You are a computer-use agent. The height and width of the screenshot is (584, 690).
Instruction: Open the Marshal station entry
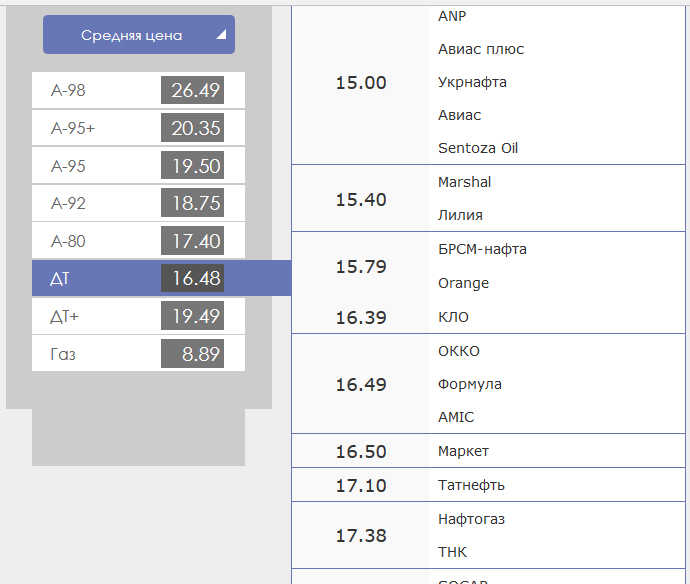[x=464, y=182]
